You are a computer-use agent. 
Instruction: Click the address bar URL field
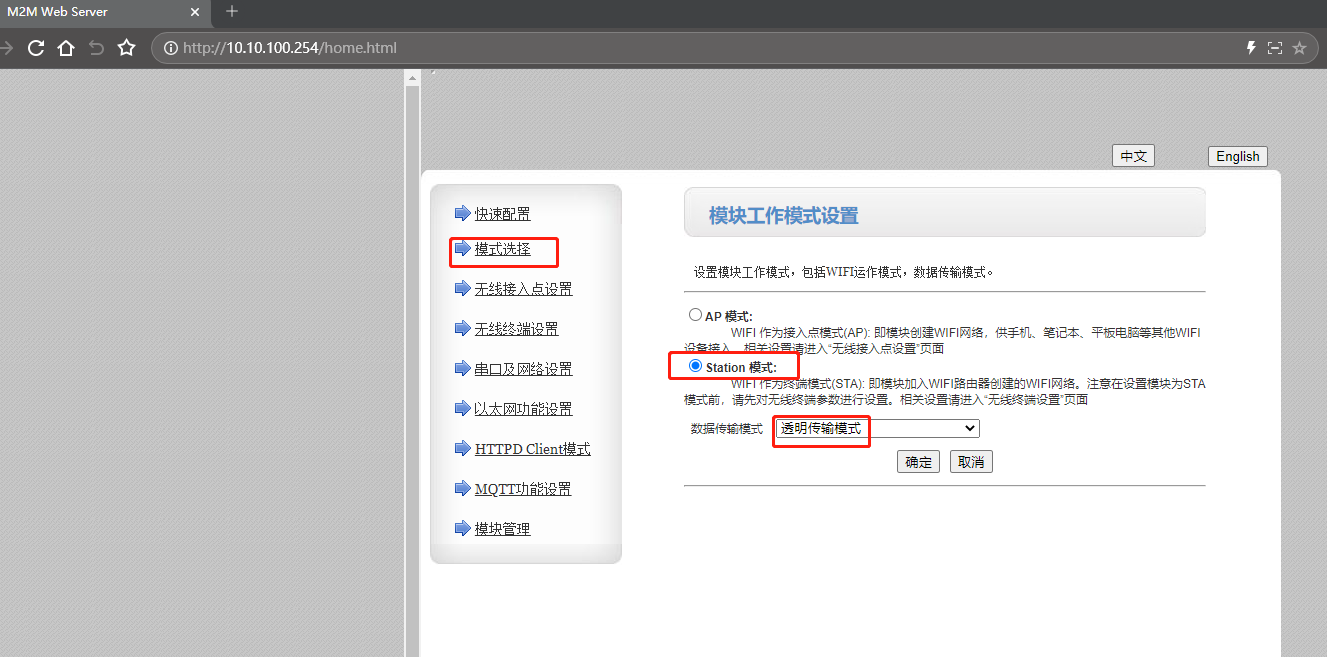coord(700,48)
